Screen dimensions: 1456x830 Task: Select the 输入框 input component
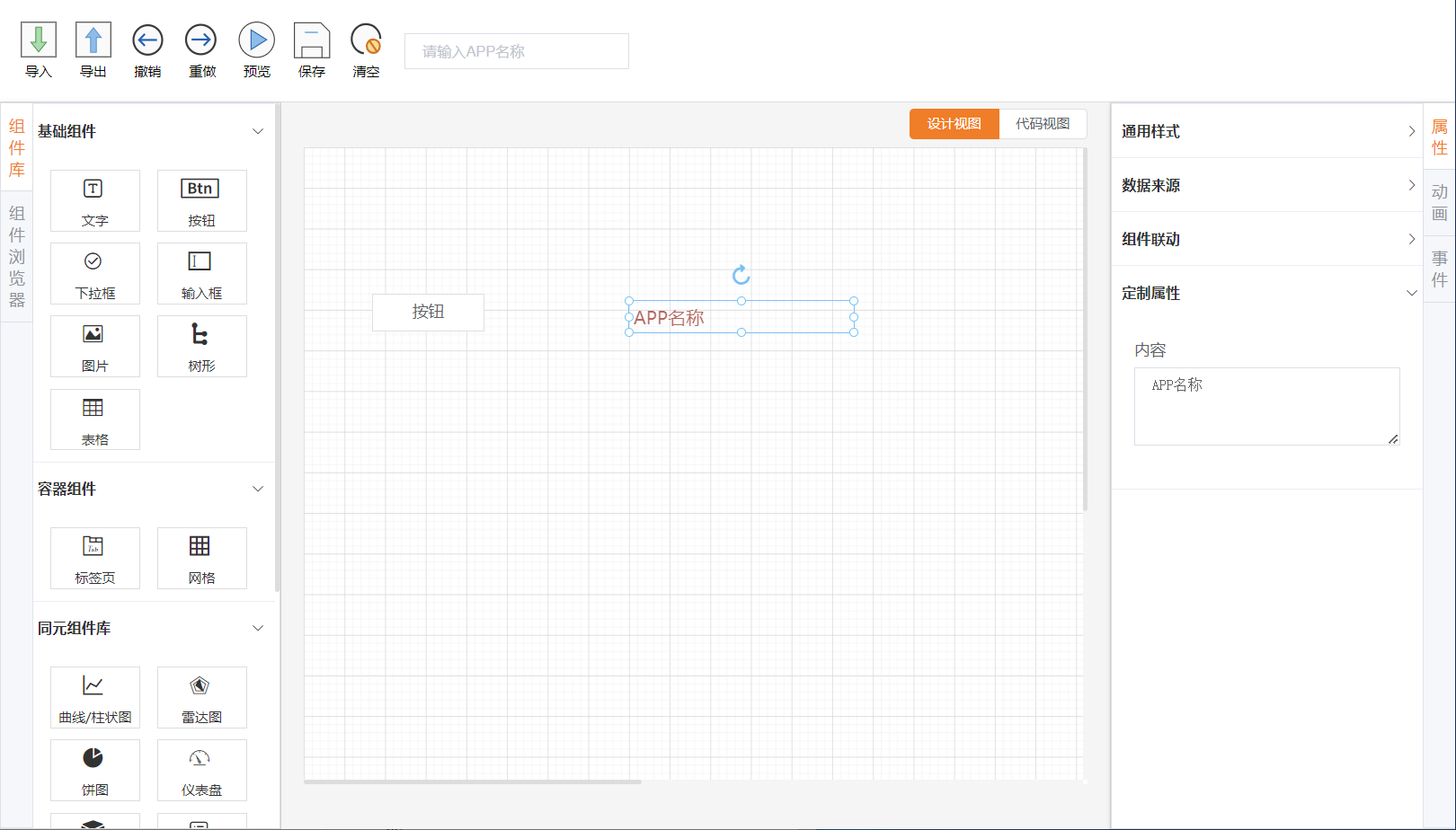(x=202, y=274)
